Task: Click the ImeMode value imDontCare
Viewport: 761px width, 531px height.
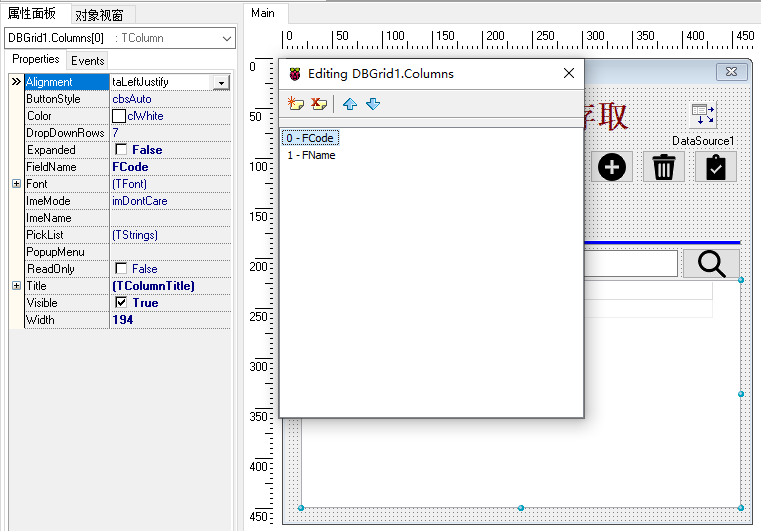Action: (140, 200)
